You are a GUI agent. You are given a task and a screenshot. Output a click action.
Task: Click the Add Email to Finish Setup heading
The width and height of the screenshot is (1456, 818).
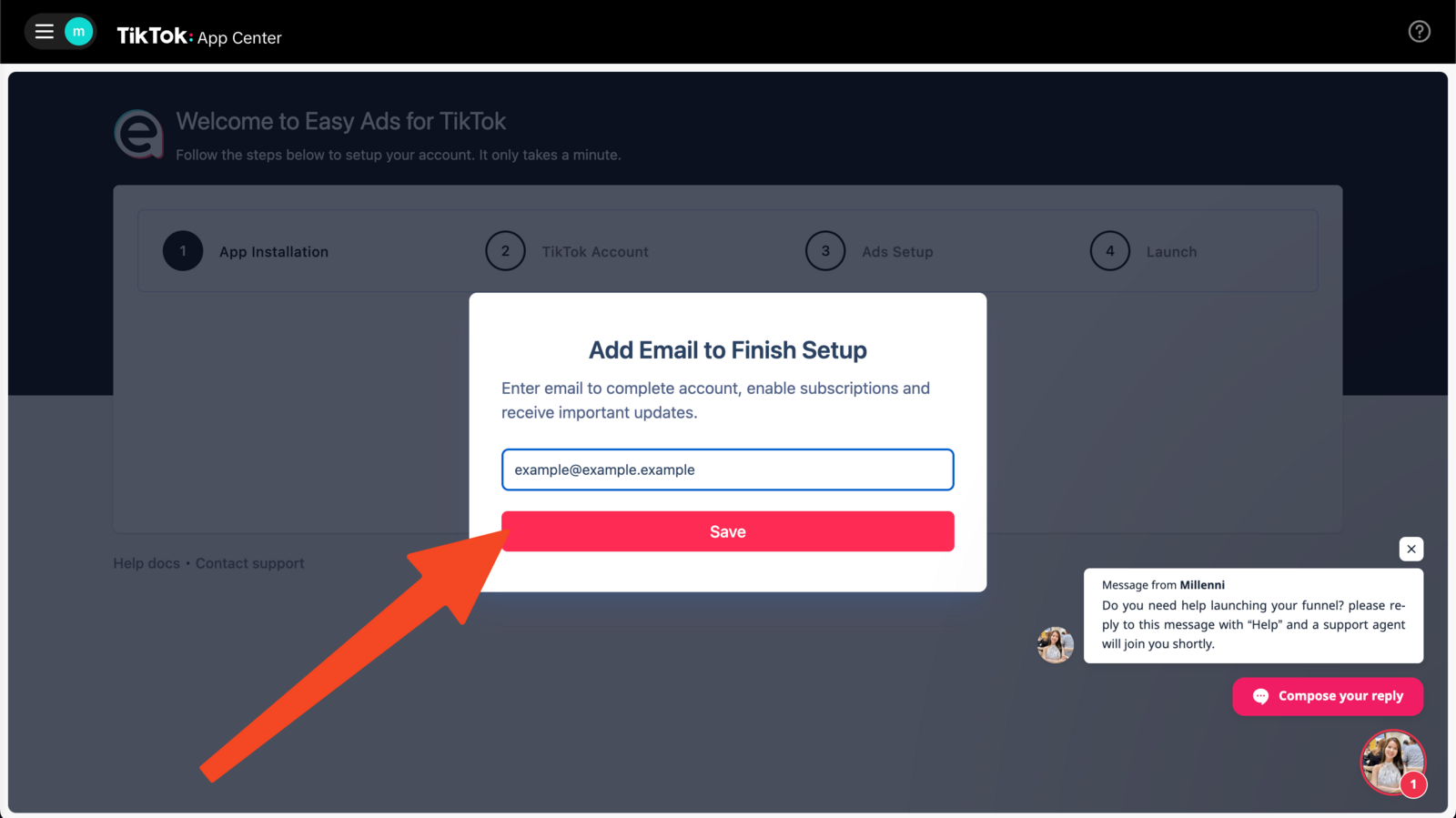(727, 350)
